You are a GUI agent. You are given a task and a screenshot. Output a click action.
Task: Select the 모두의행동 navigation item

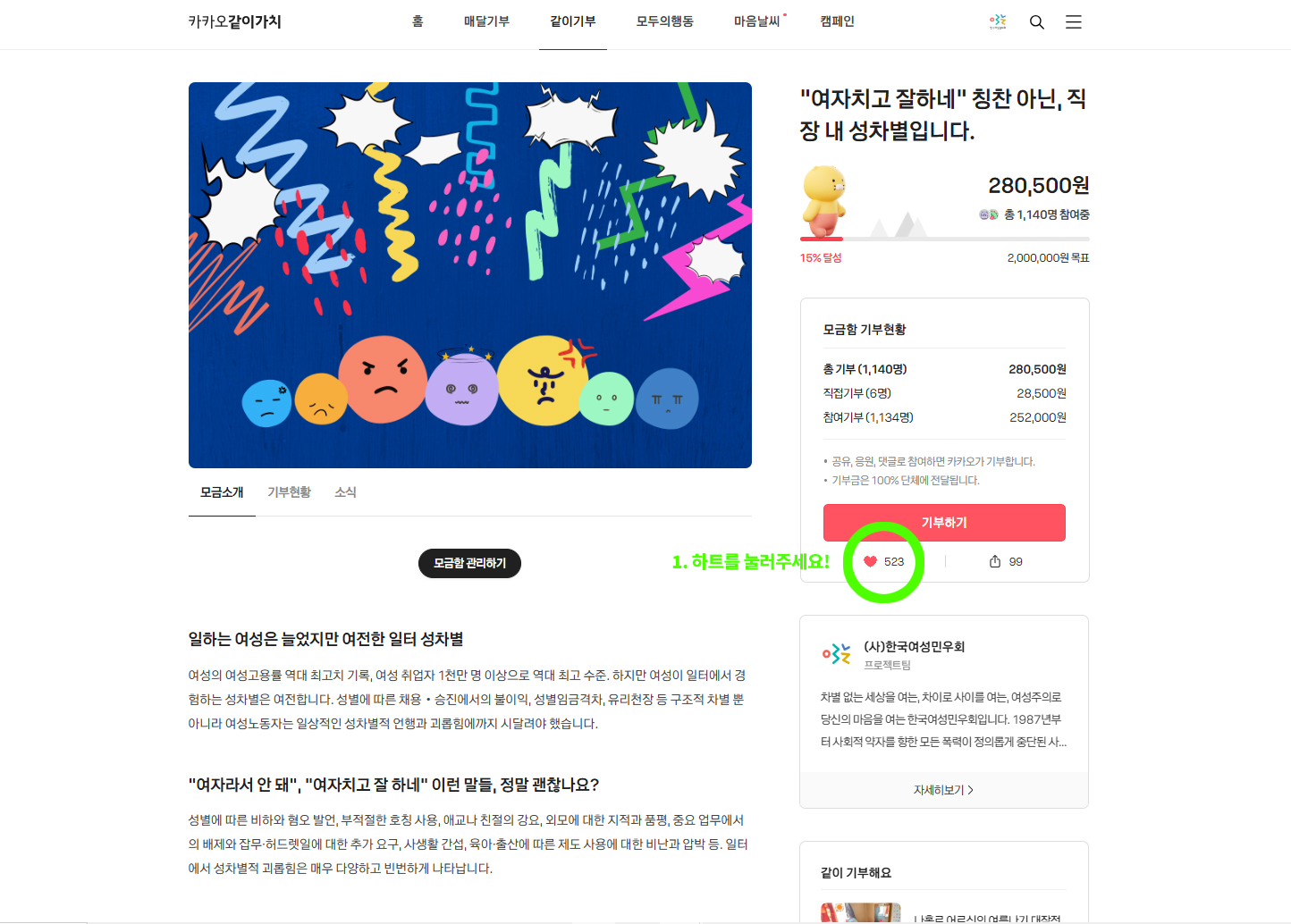[664, 21]
